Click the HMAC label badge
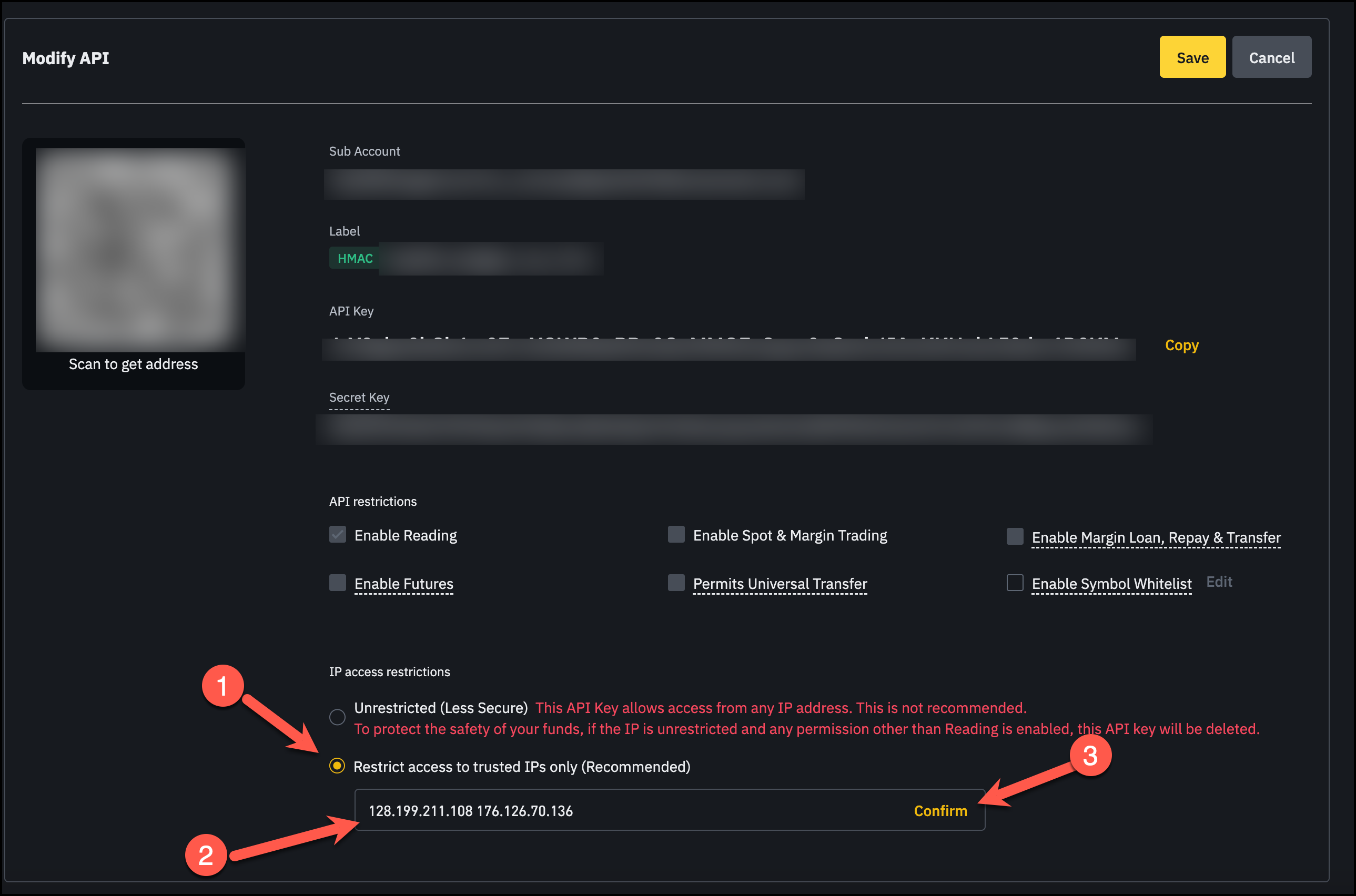The image size is (1356, 896). click(355, 258)
